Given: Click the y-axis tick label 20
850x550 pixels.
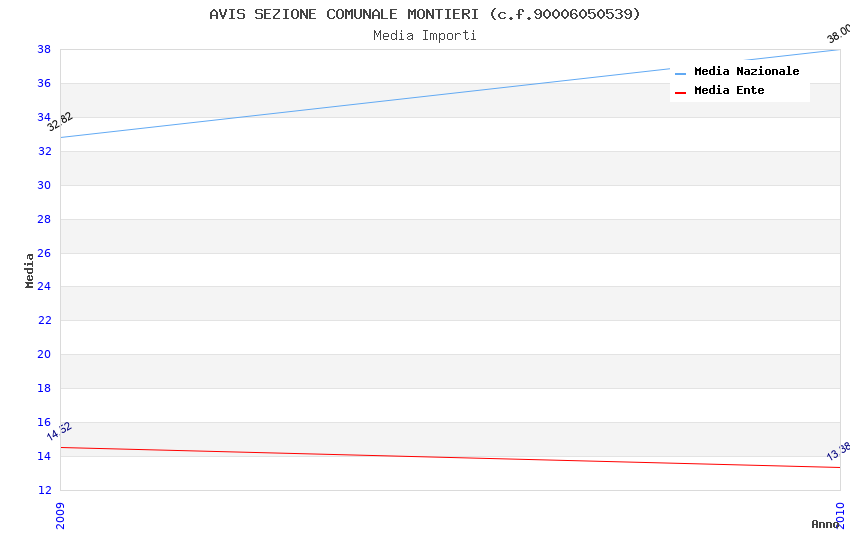Looking at the screenshot, I should tap(44, 354).
